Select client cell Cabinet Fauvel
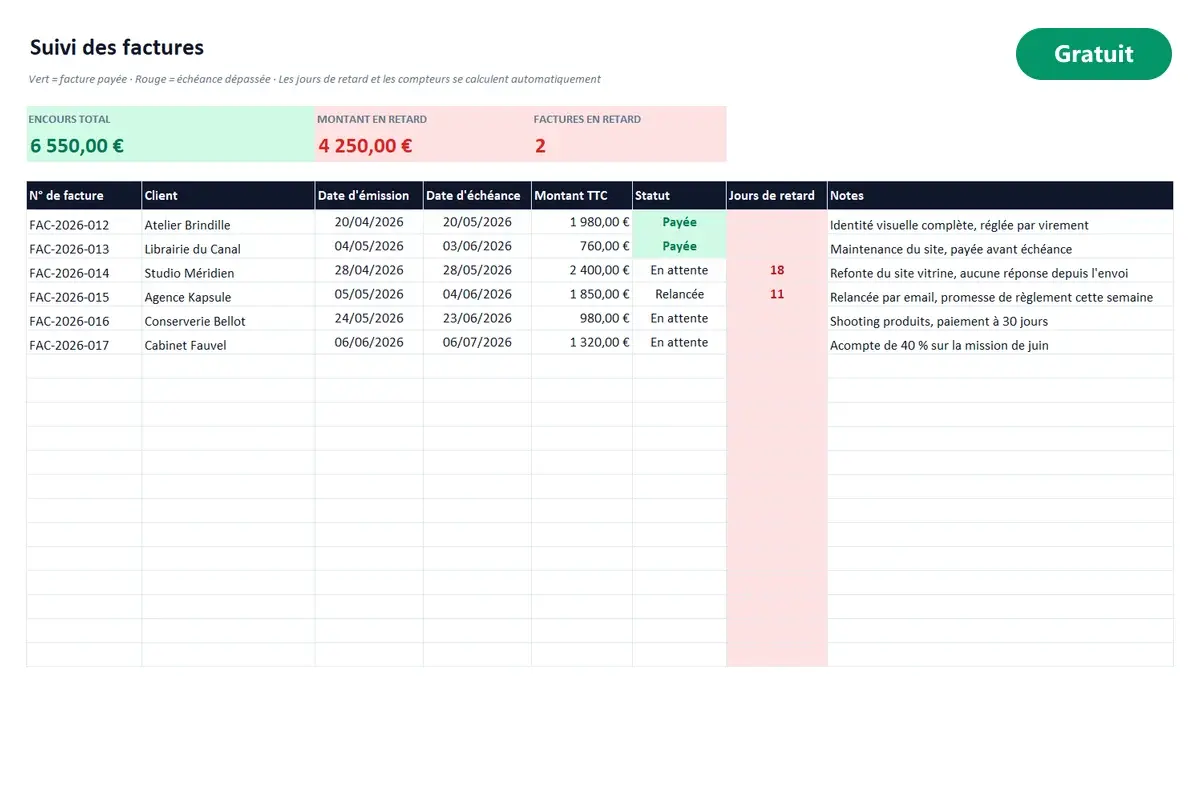The image size is (1200, 800). tap(228, 343)
